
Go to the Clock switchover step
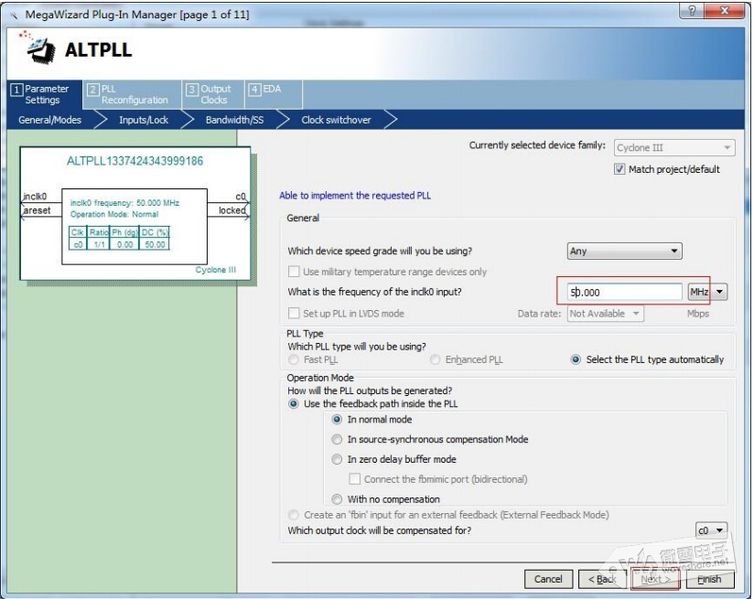(x=336, y=120)
